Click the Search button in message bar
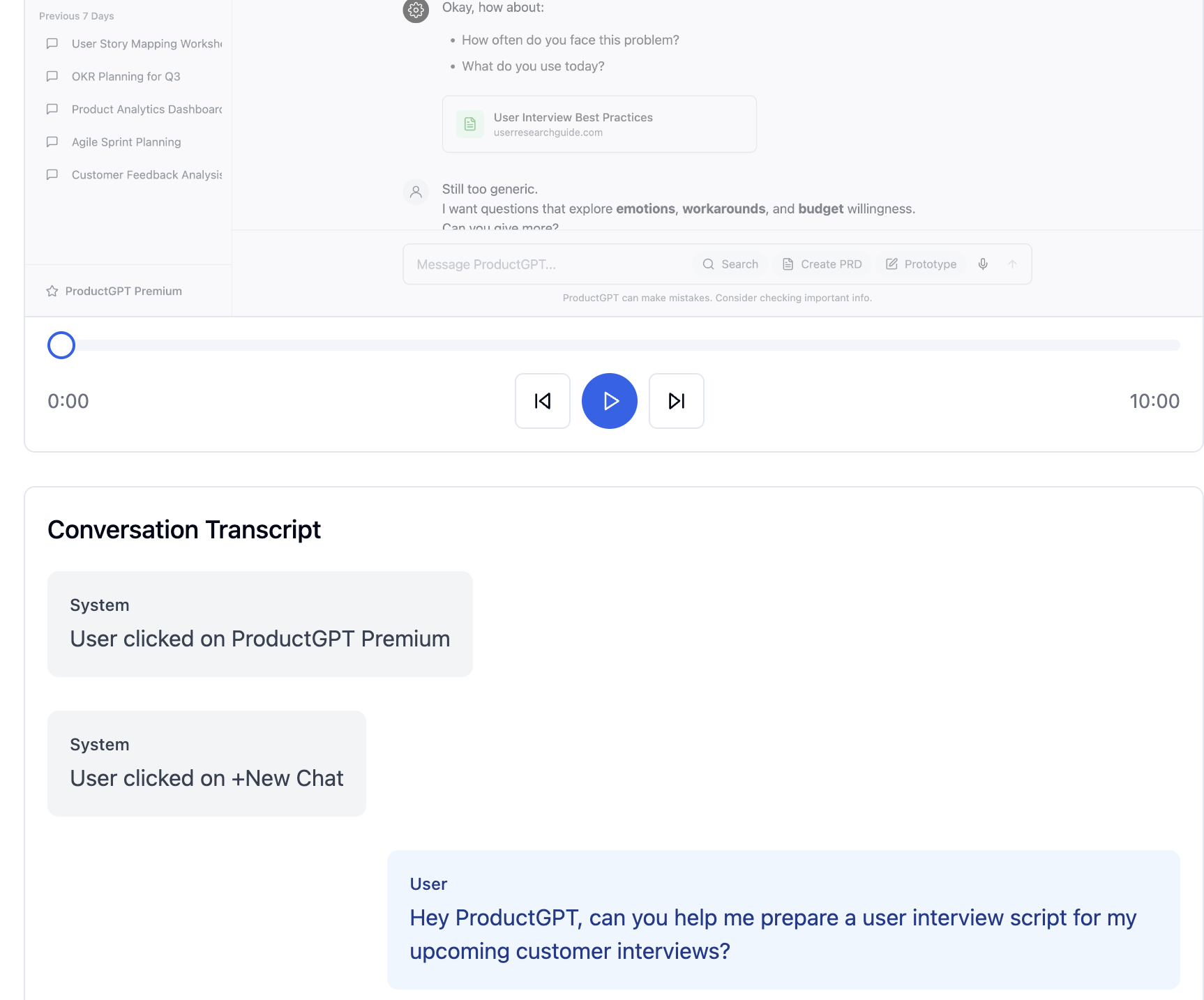Screen dimensions: 1204x1000 click(x=730, y=264)
